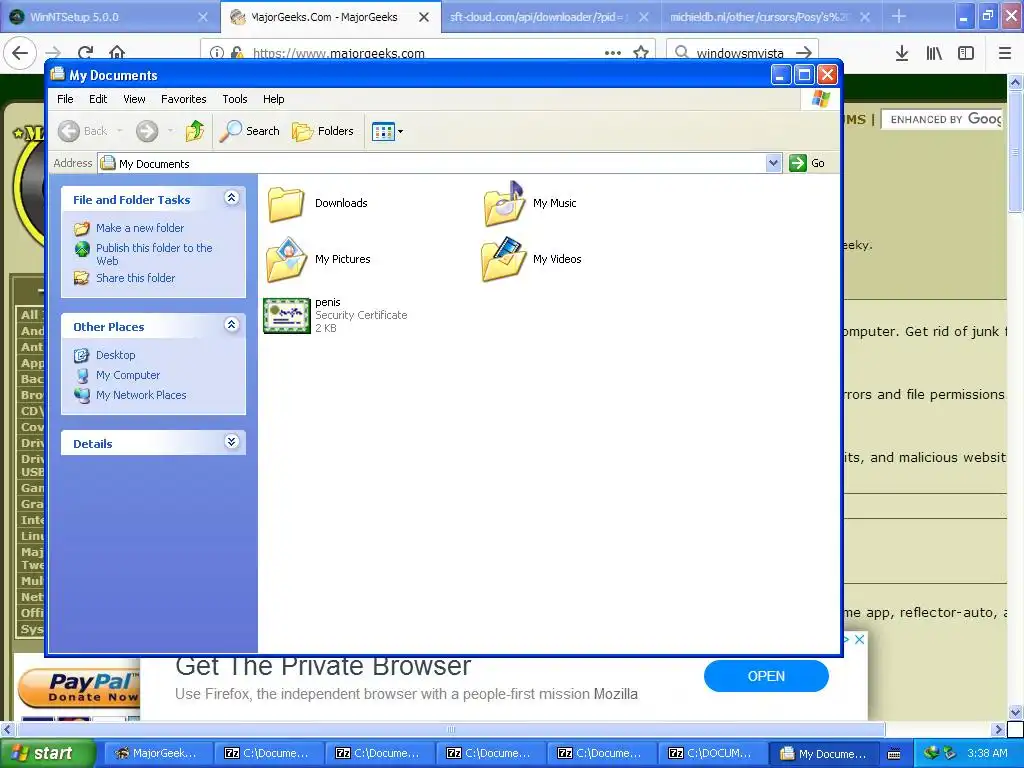Open the View menu

(x=134, y=99)
